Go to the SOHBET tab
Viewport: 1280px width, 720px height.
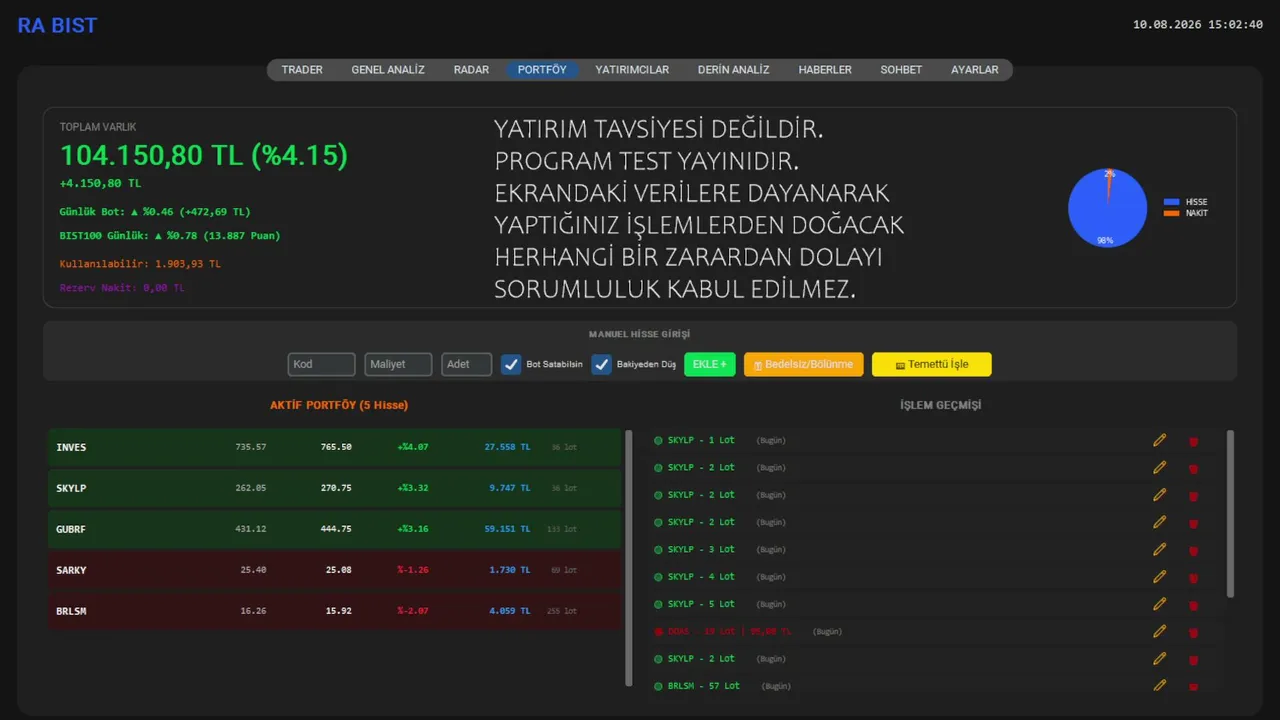[901, 70]
